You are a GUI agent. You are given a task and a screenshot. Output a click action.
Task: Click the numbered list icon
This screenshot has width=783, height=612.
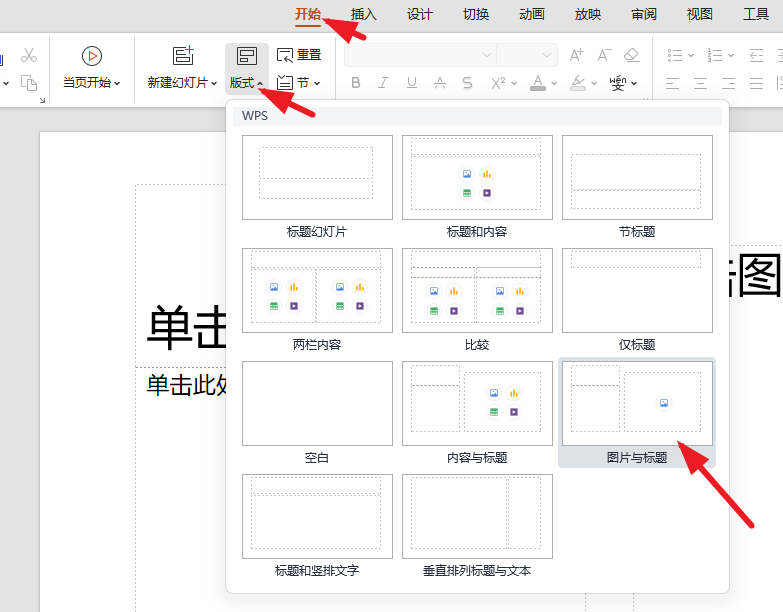click(x=715, y=55)
